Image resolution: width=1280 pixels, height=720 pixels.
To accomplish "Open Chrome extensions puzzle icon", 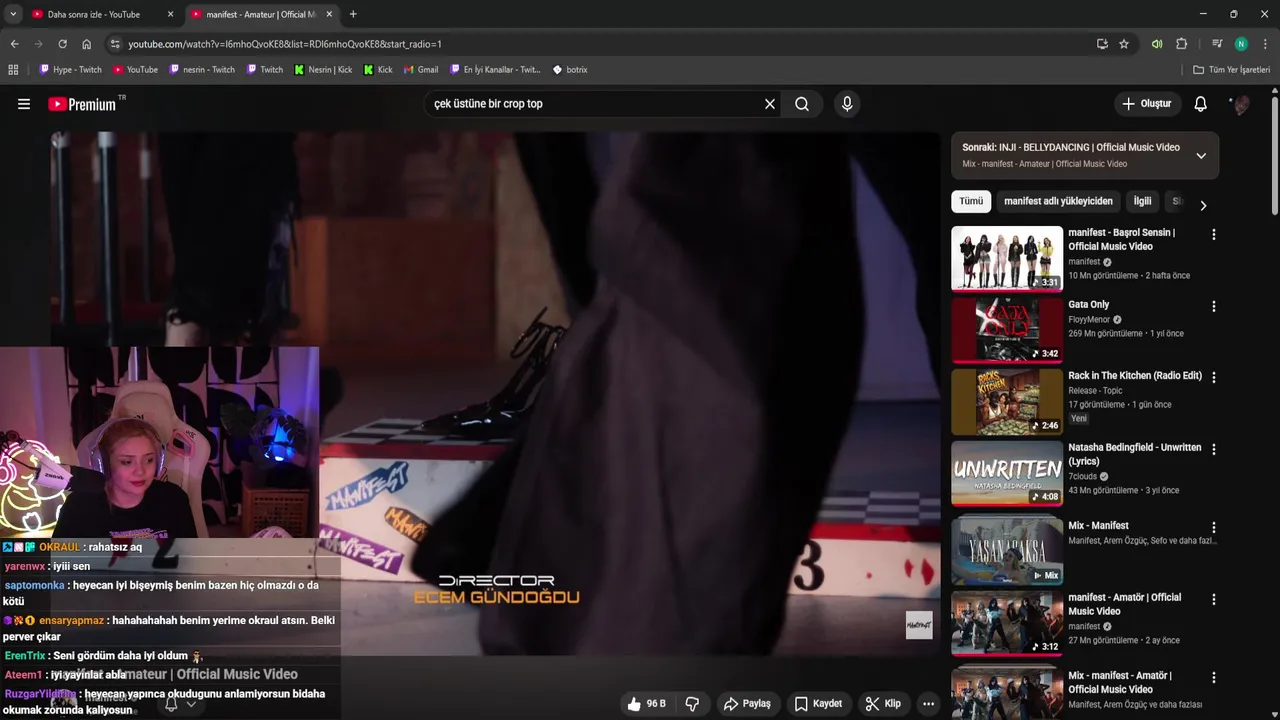I will click(x=1181, y=44).
